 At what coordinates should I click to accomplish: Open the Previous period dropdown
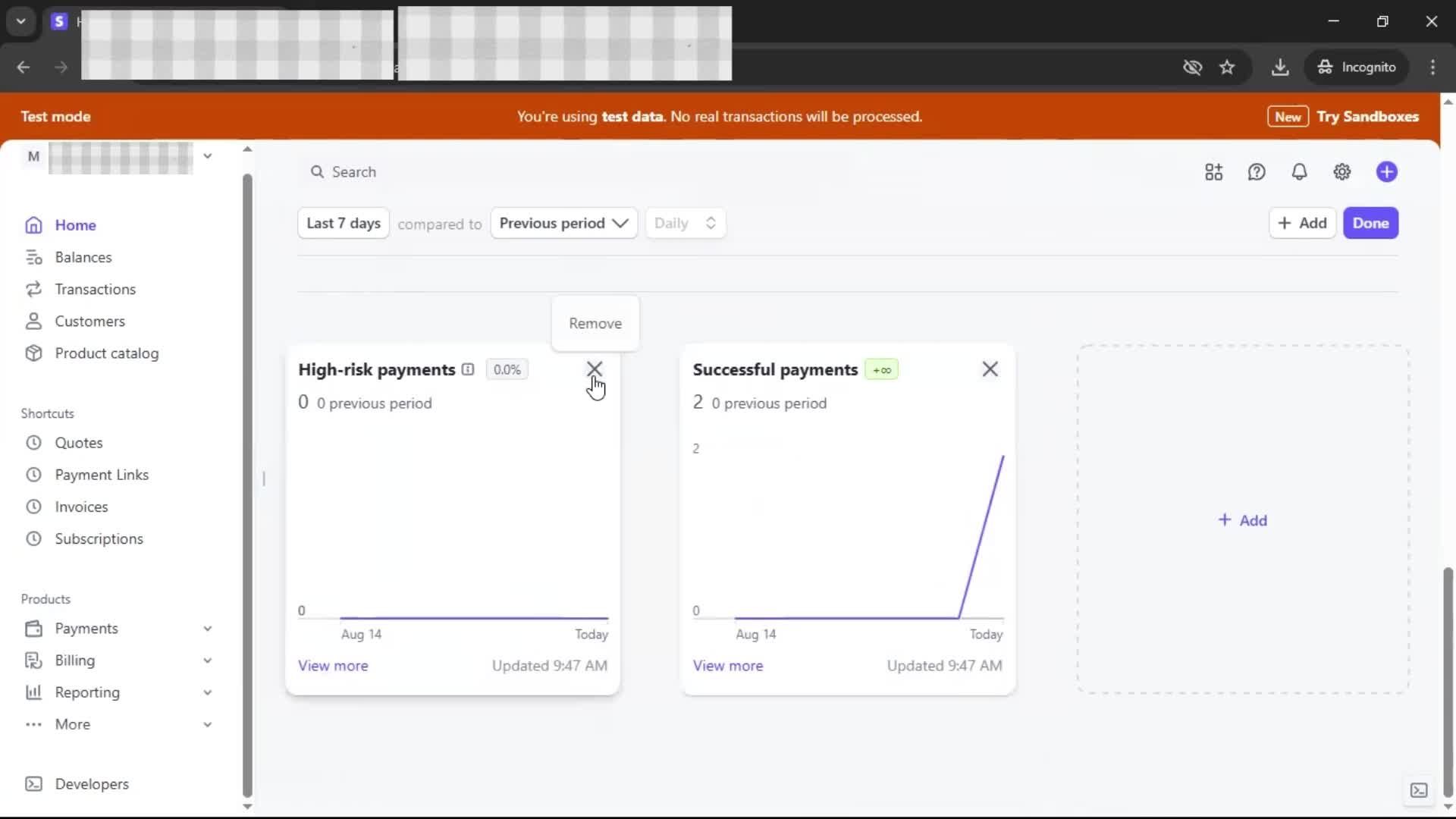[563, 223]
